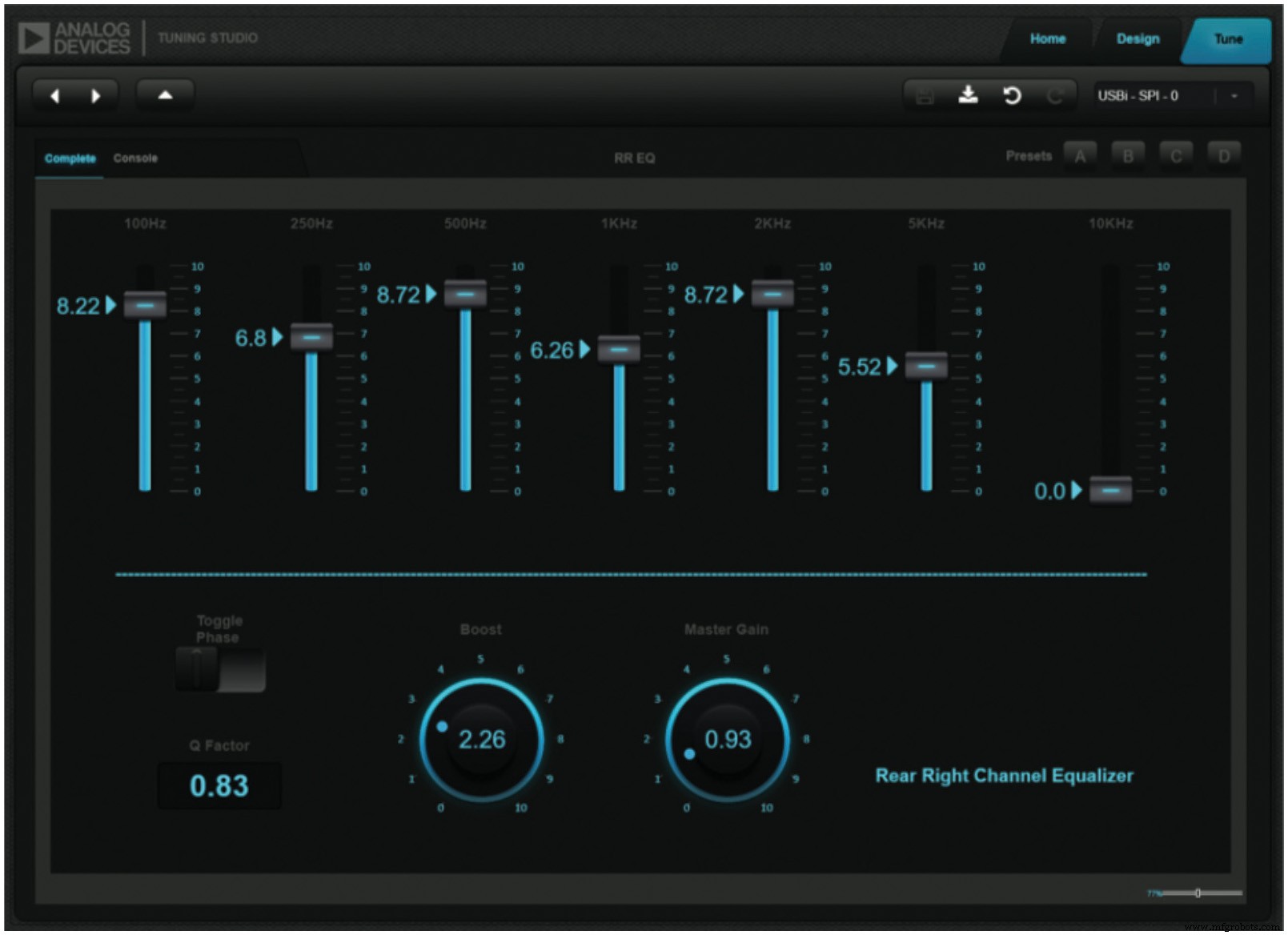Collapse the Complete panel tab header

tap(70, 159)
